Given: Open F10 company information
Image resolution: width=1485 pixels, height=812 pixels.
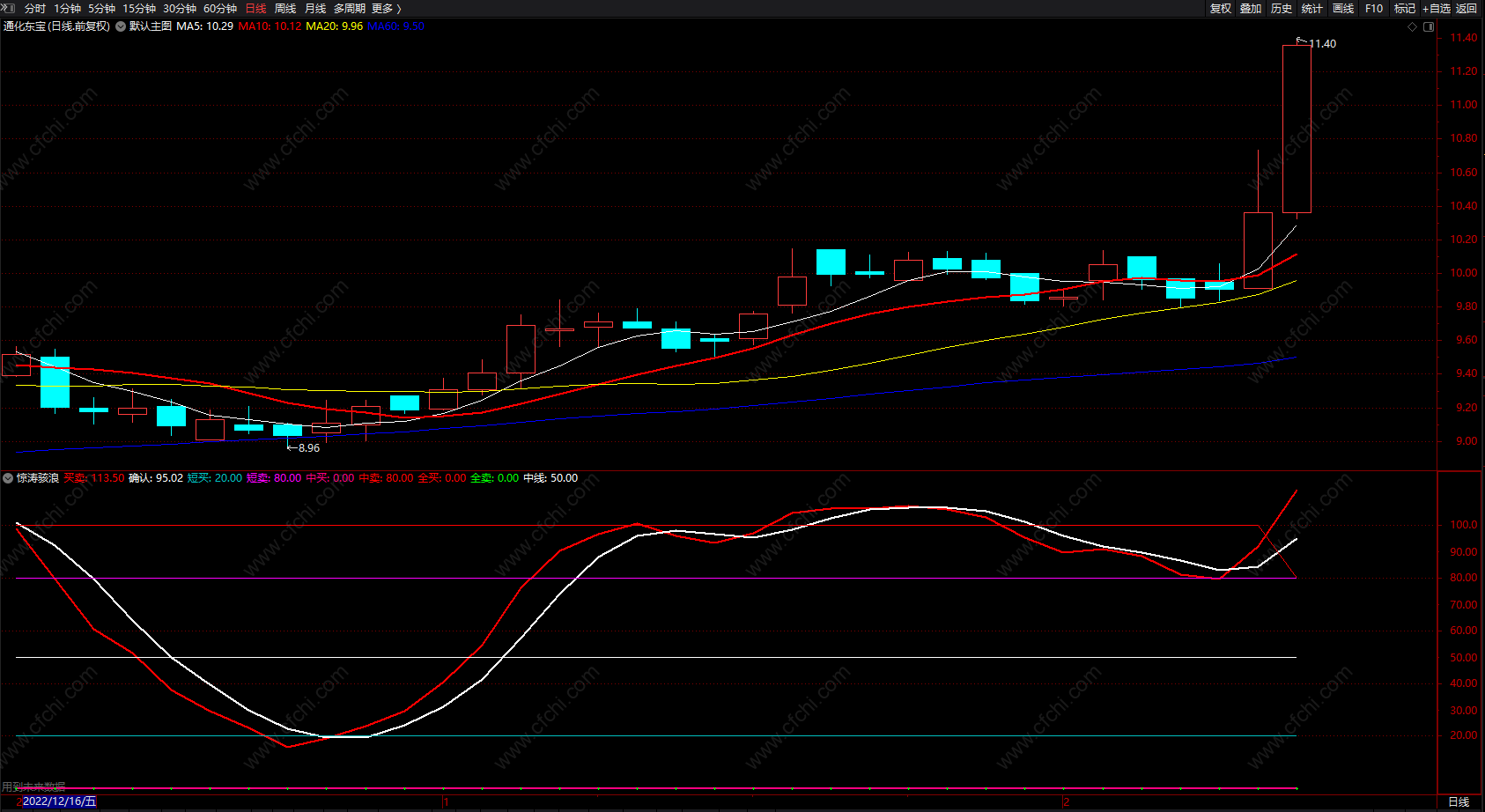Looking at the screenshot, I should tap(1374, 9).
